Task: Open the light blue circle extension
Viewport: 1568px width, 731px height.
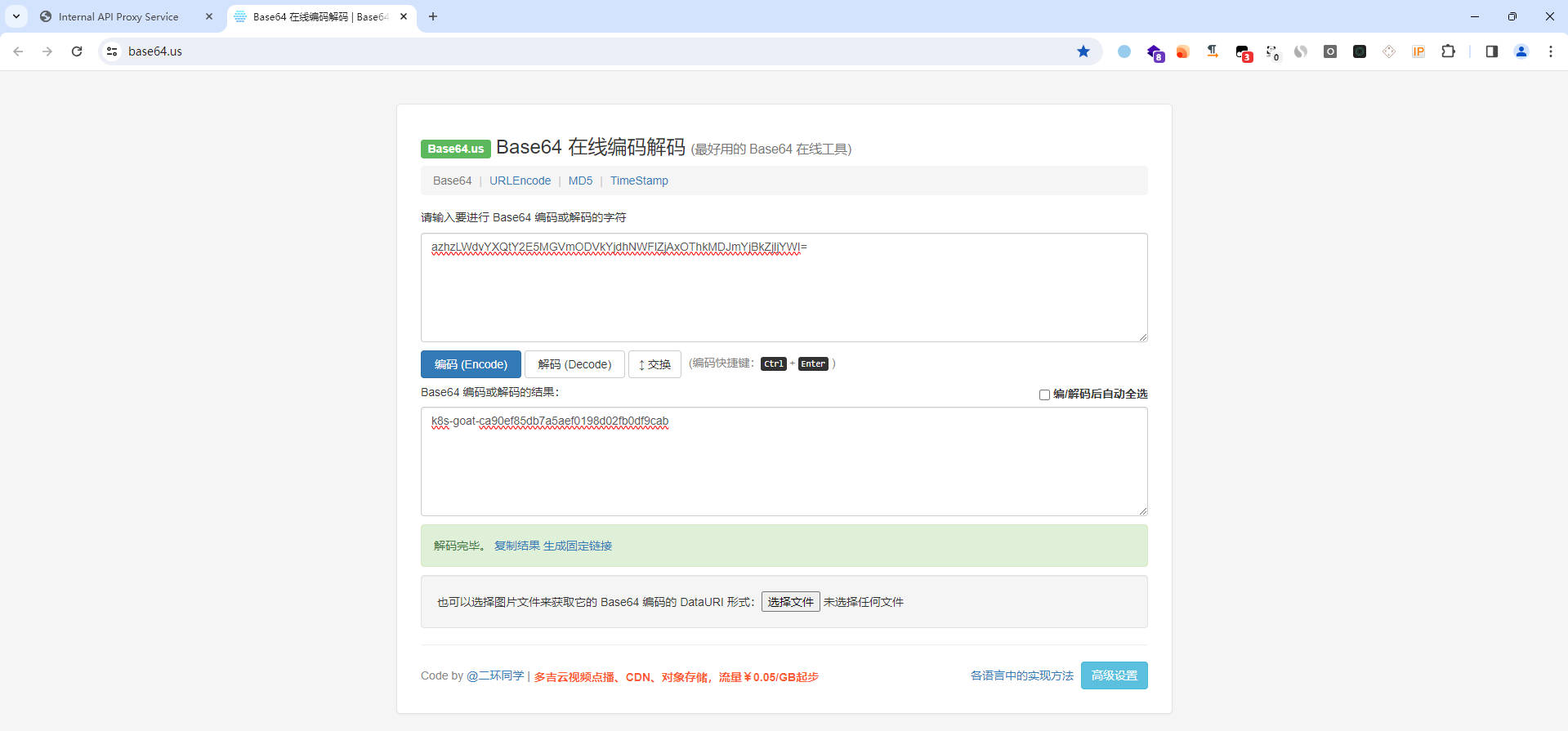Action: pyautogui.click(x=1124, y=51)
